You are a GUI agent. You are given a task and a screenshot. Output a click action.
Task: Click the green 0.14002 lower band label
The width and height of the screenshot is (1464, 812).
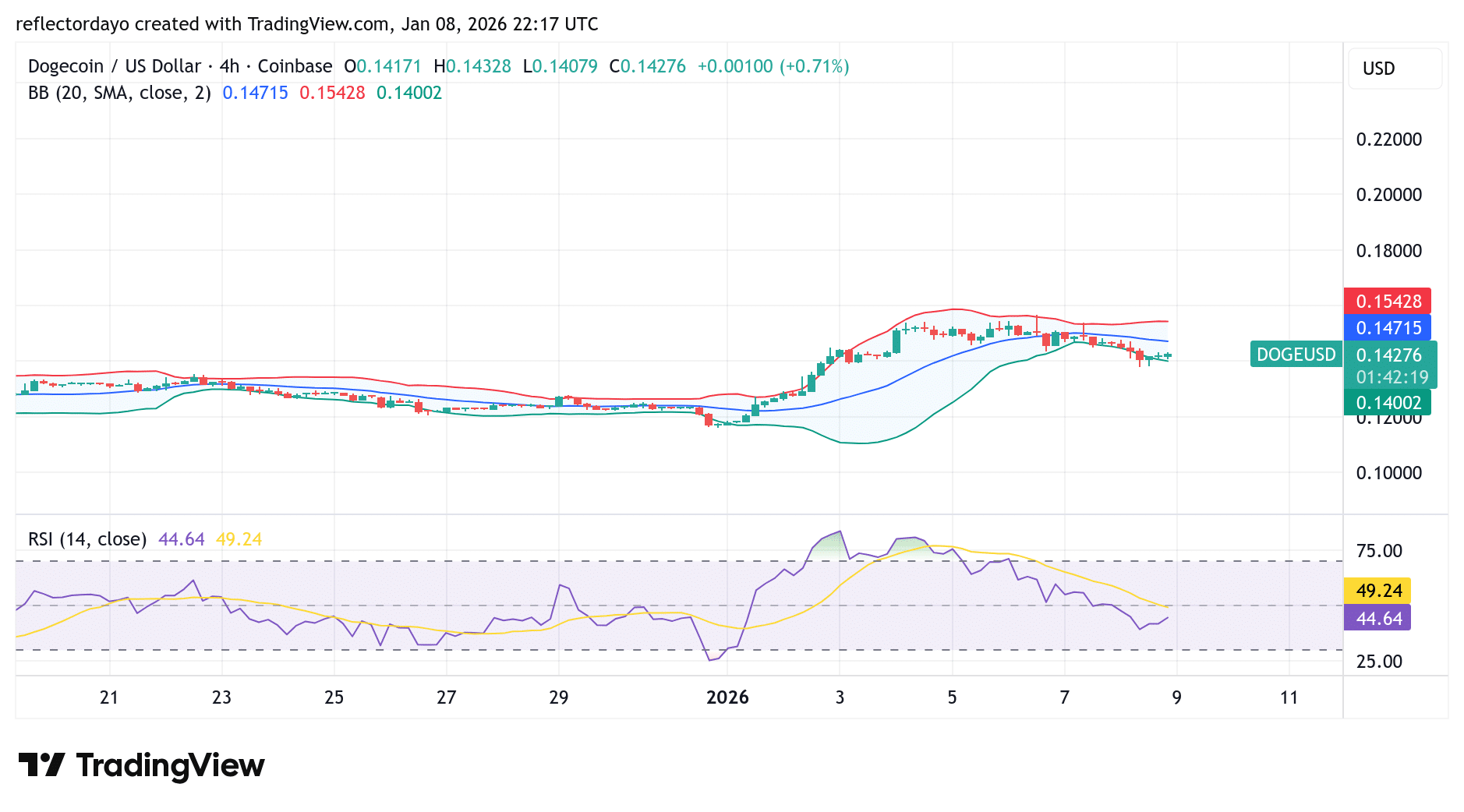1388,403
